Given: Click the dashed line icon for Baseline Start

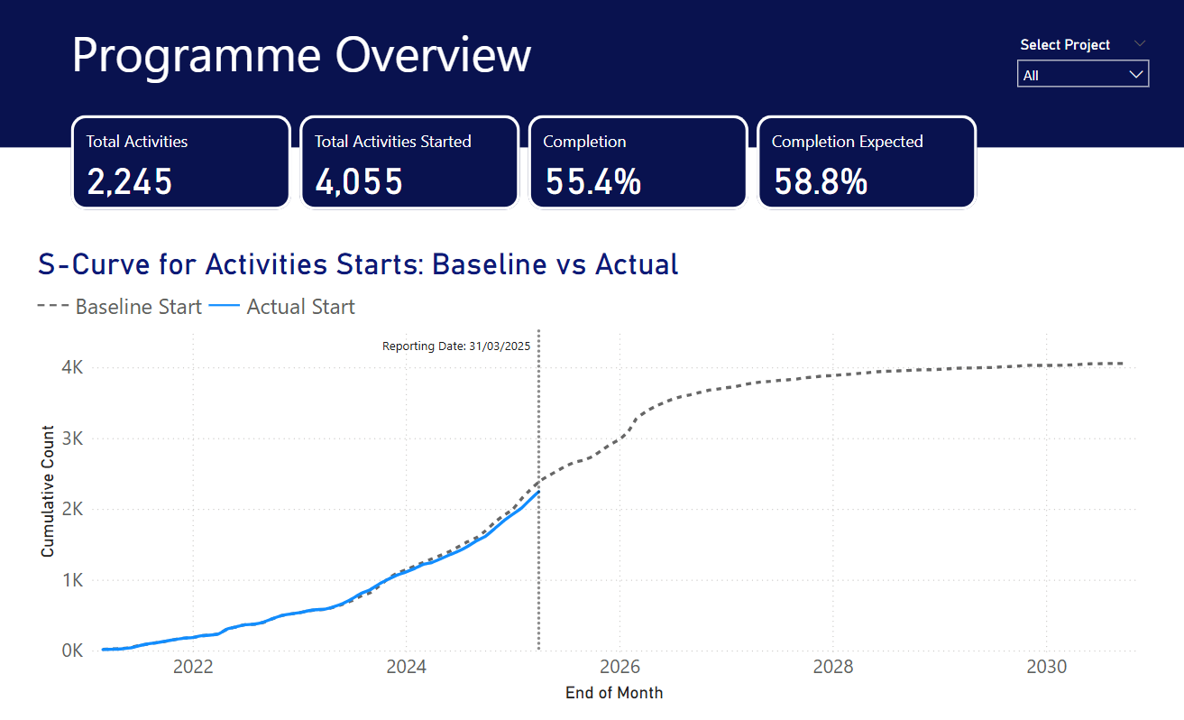Looking at the screenshot, I should pyautogui.click(x=52, y=307).
